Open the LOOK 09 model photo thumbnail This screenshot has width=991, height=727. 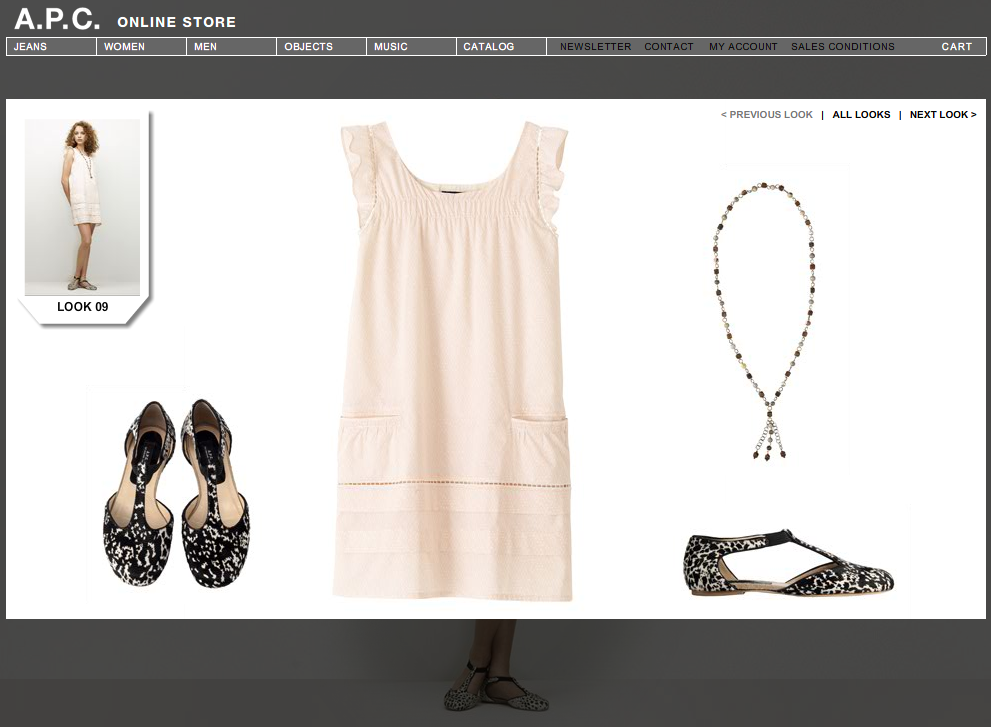[x=82, y=207]
